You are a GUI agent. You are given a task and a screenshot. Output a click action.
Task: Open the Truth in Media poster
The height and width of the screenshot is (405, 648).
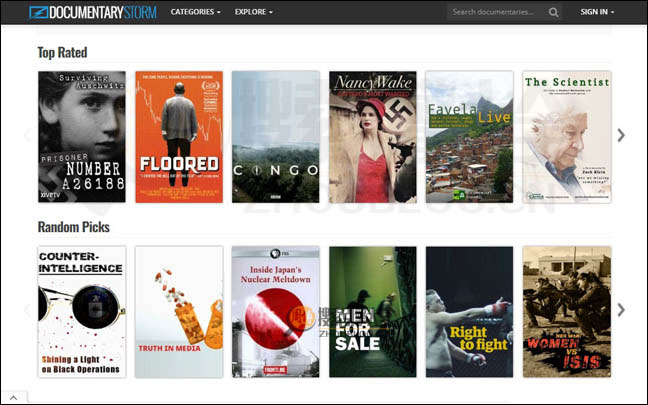[x=179, y=312]
